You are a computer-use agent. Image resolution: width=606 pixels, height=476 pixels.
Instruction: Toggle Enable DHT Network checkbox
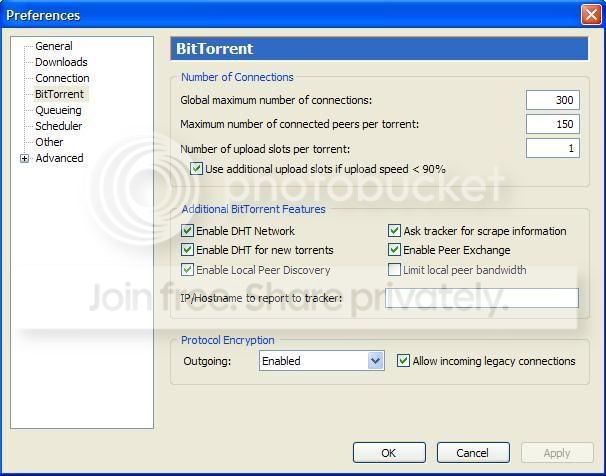pyautogui.click(x=187, y=231)
